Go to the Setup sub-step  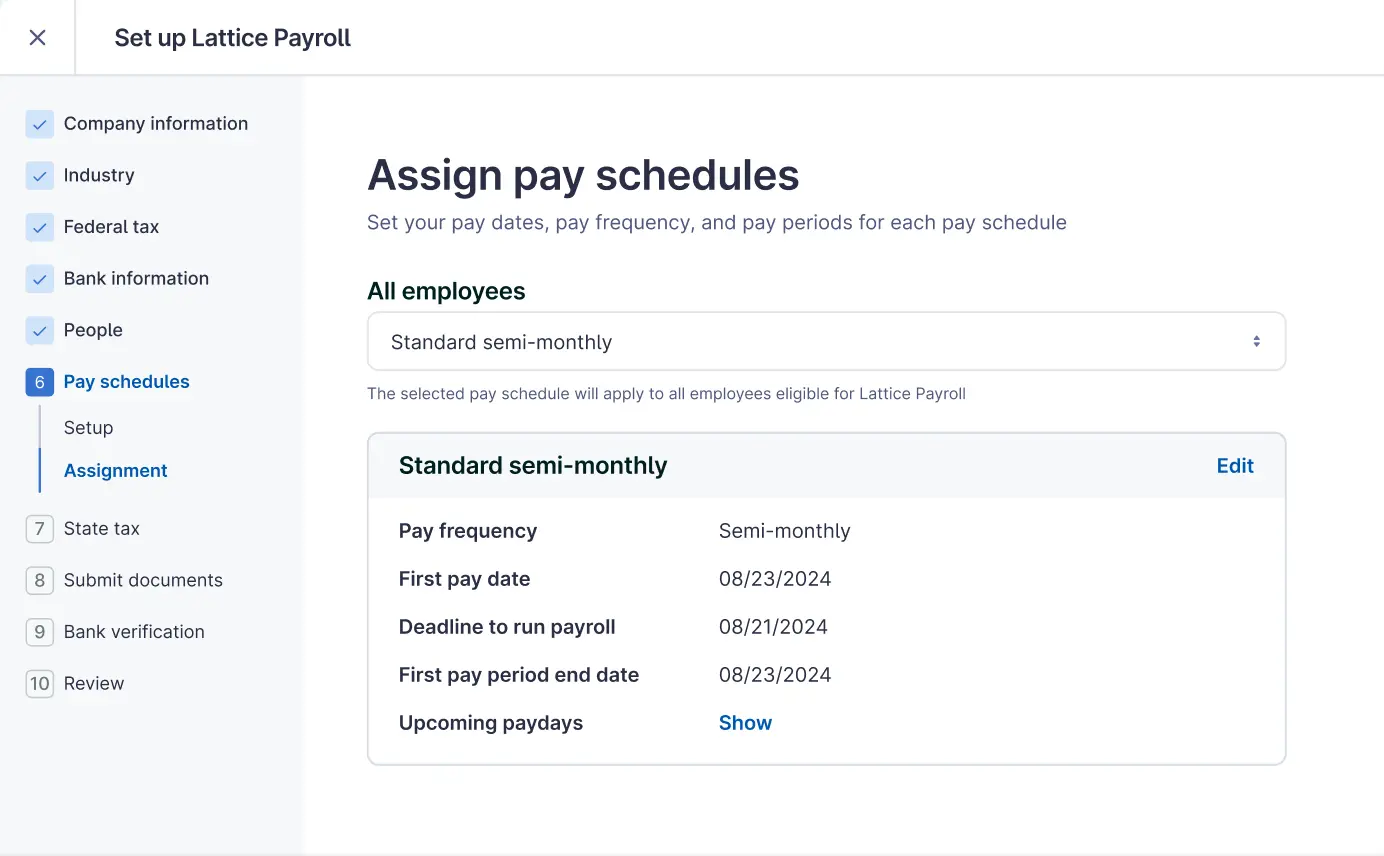coord(88,428)
